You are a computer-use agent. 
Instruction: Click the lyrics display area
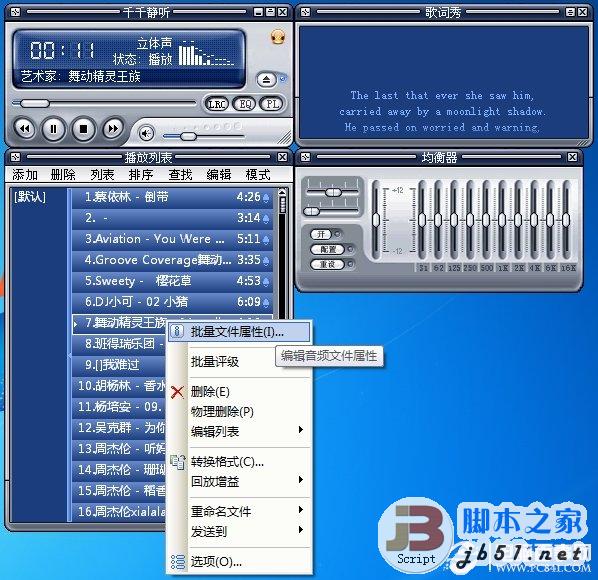pos(444,82)
